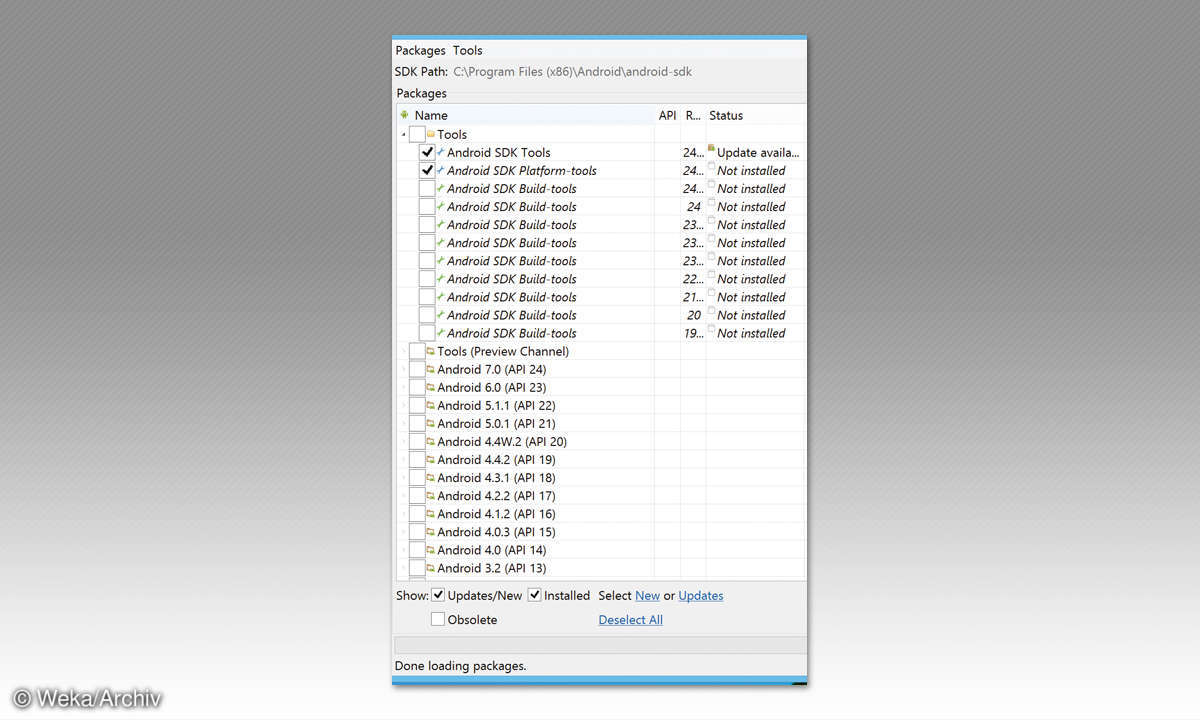Viewport: 1200px width, 720px height.
Task: Click the empty progress bar above status
Action: [x=600, y=645]
